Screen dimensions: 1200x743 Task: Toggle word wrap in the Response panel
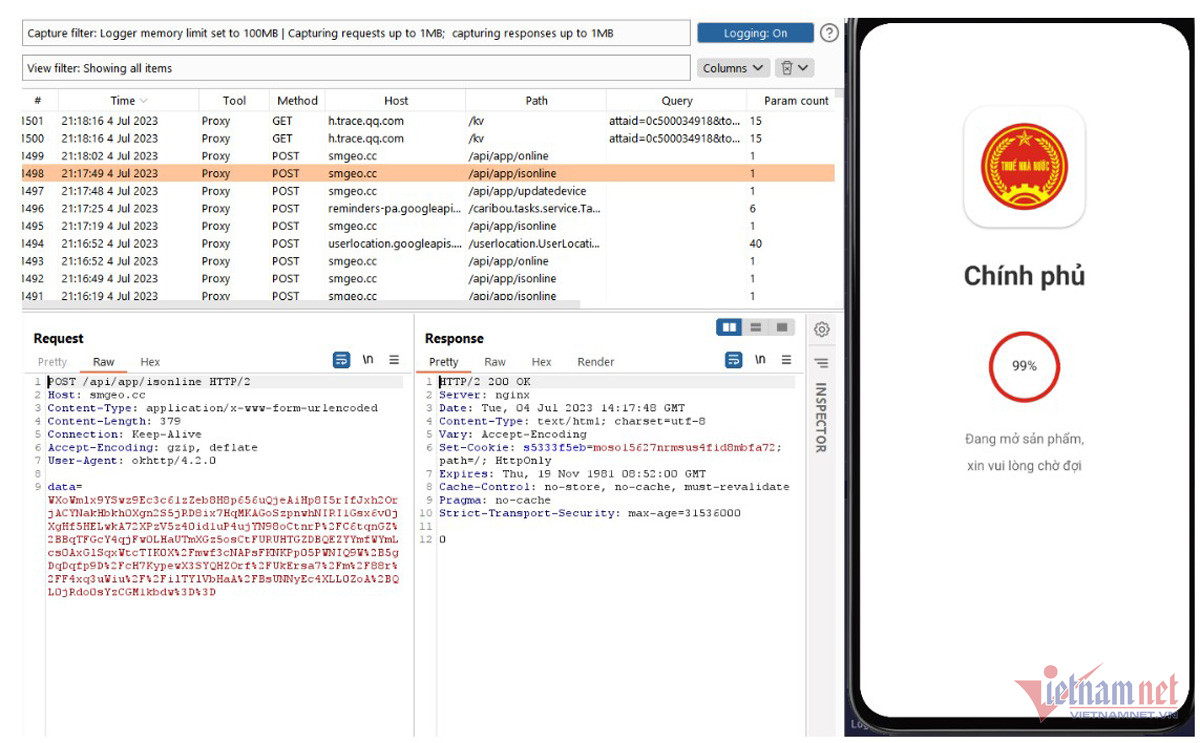tap(734, 360)
